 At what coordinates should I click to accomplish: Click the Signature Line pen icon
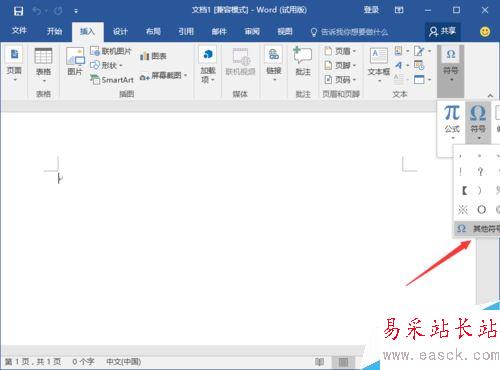[419, 51]
